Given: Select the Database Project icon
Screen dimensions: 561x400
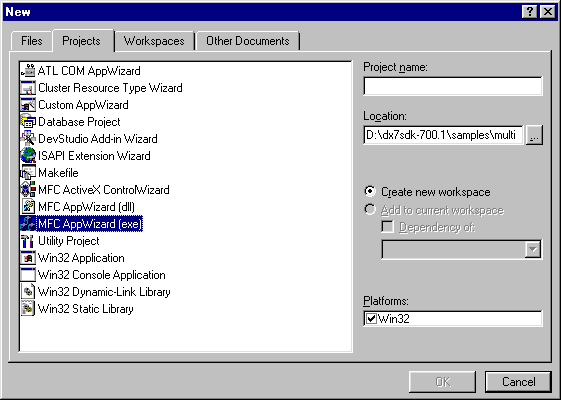Looking at the screenshot, I should [28, 122].
